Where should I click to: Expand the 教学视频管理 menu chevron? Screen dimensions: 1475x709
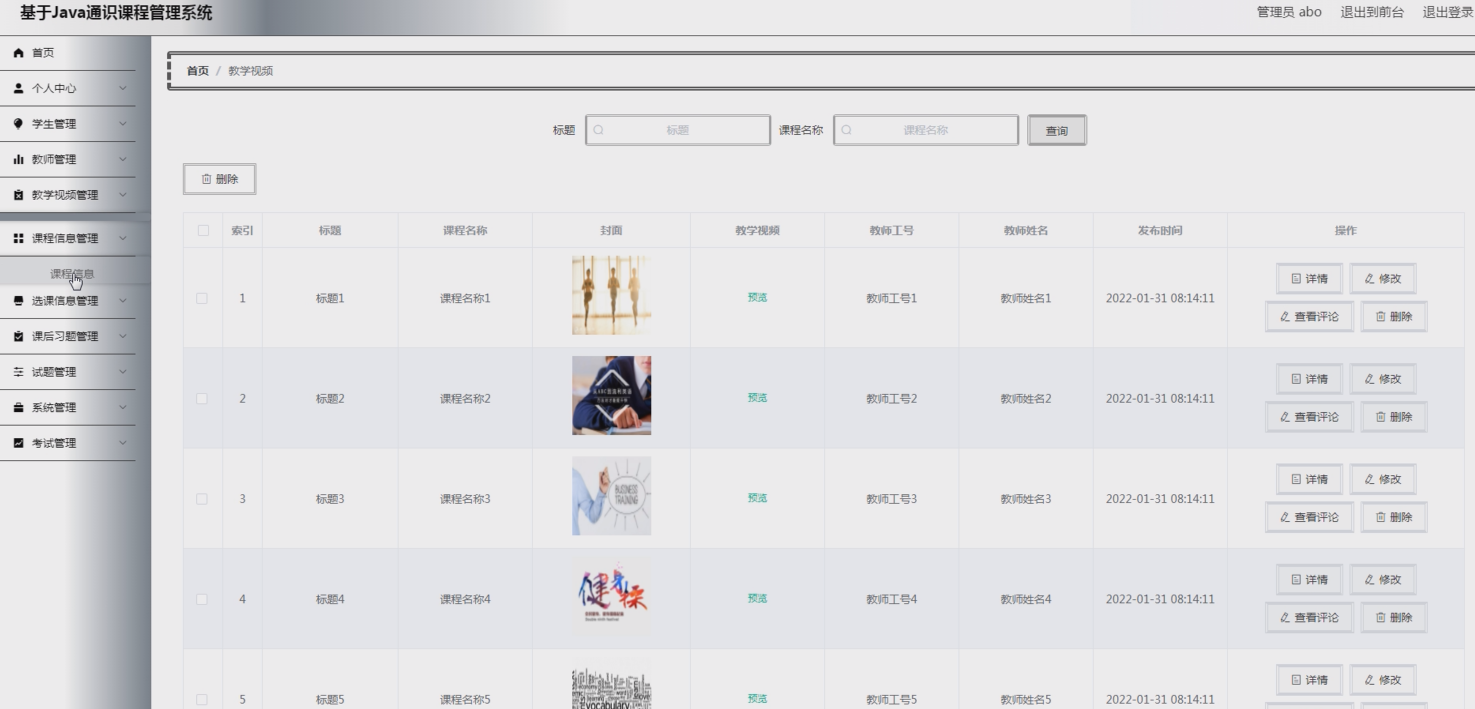tap(123, 195)
